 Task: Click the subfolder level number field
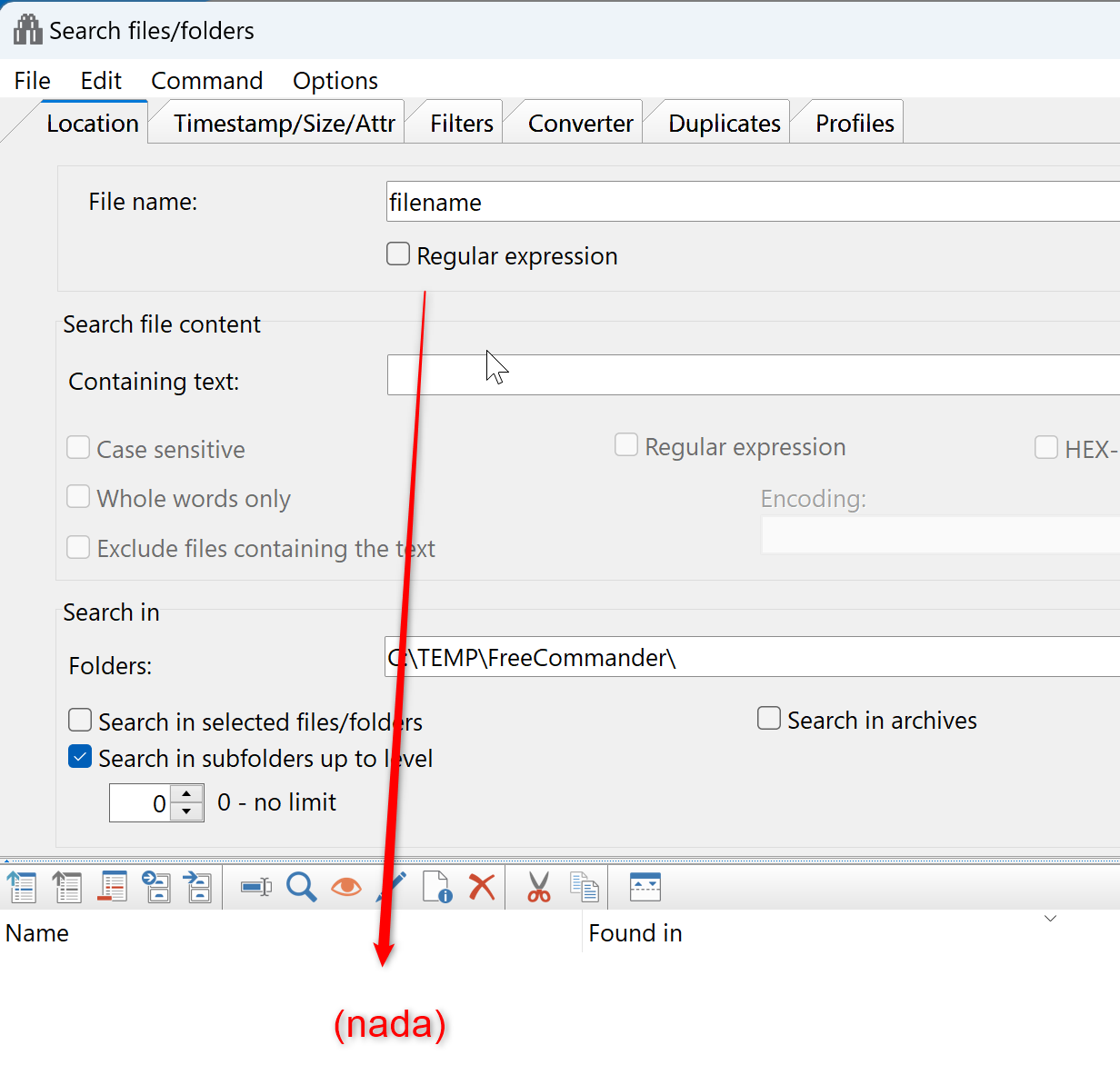point(140,803)
